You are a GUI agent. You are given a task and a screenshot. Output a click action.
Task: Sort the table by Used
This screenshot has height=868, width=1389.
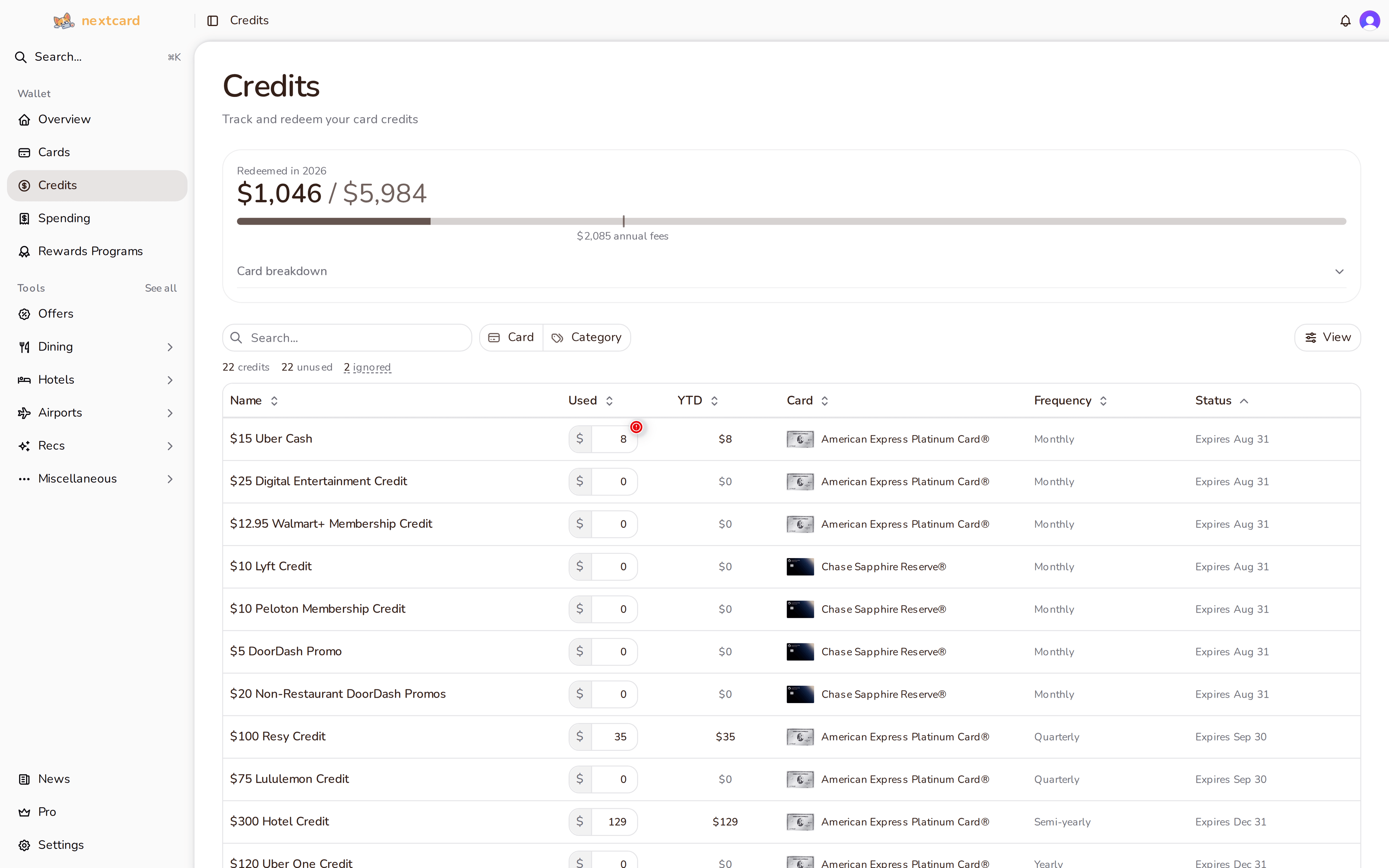(x=591, y=401)
